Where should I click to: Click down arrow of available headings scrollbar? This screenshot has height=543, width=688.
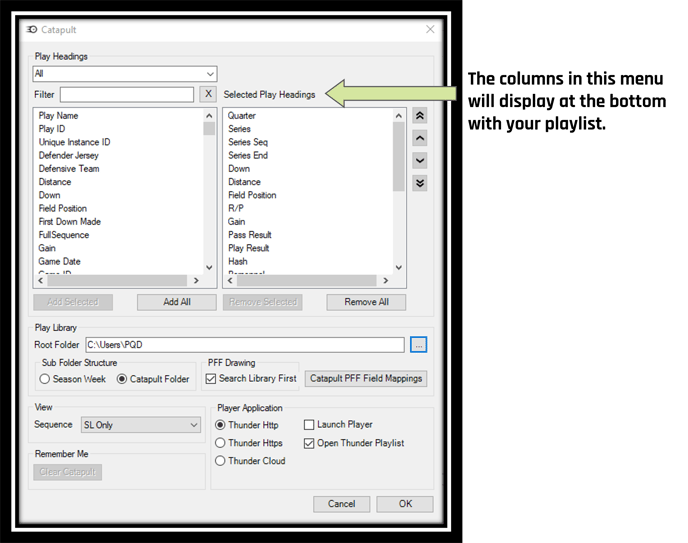point(209,268)
